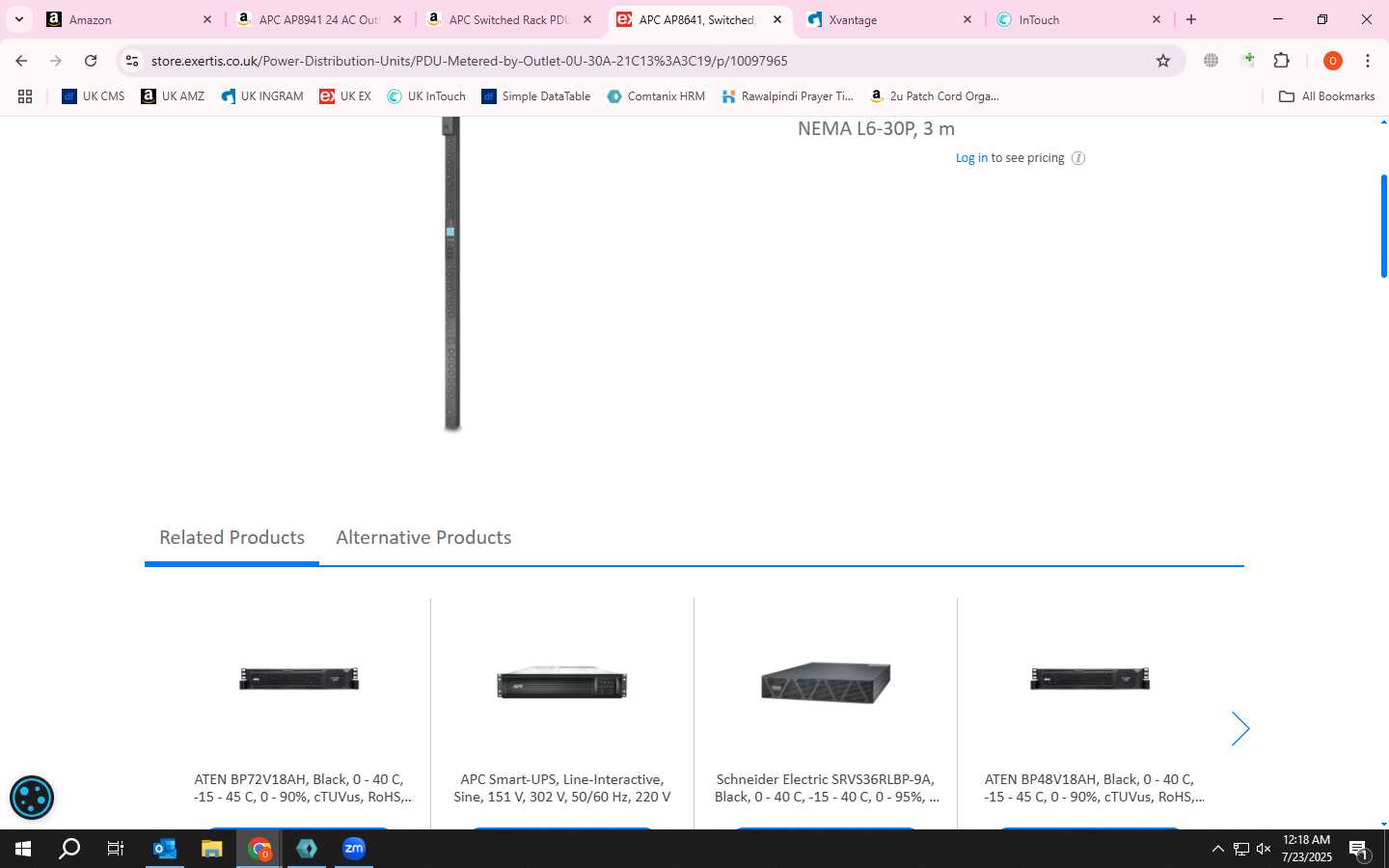Switch to the Amazon tab

click(x=129, y=19)
